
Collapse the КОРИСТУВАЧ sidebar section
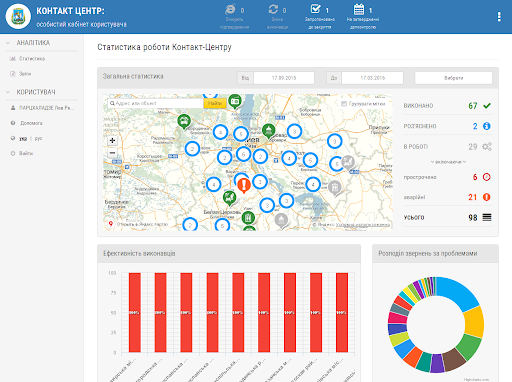click(8, 92)
